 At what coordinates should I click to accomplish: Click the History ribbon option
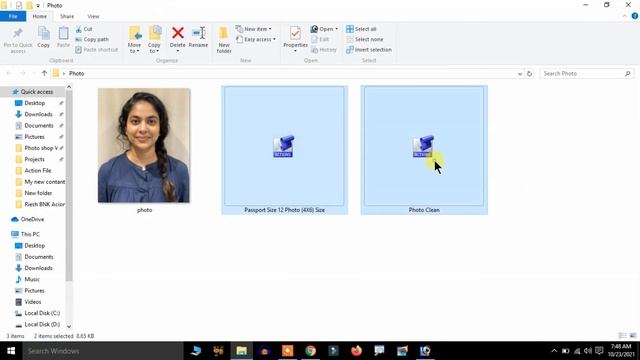(x=324, y=49)
